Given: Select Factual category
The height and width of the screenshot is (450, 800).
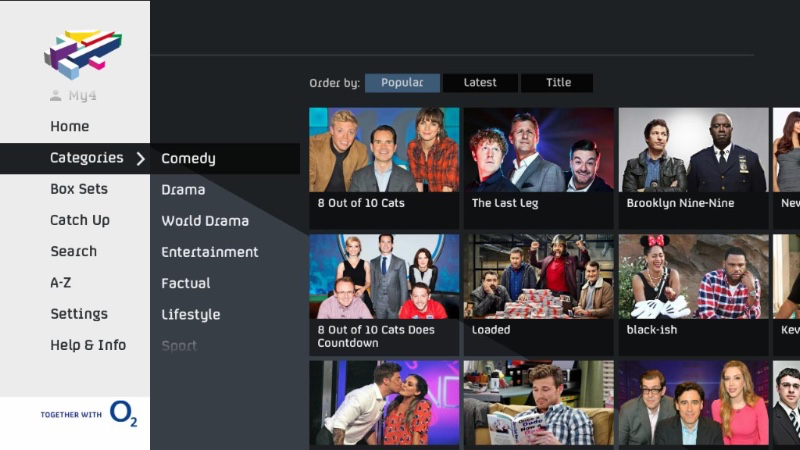Looking at the screenshot, I should coord(186,283).
